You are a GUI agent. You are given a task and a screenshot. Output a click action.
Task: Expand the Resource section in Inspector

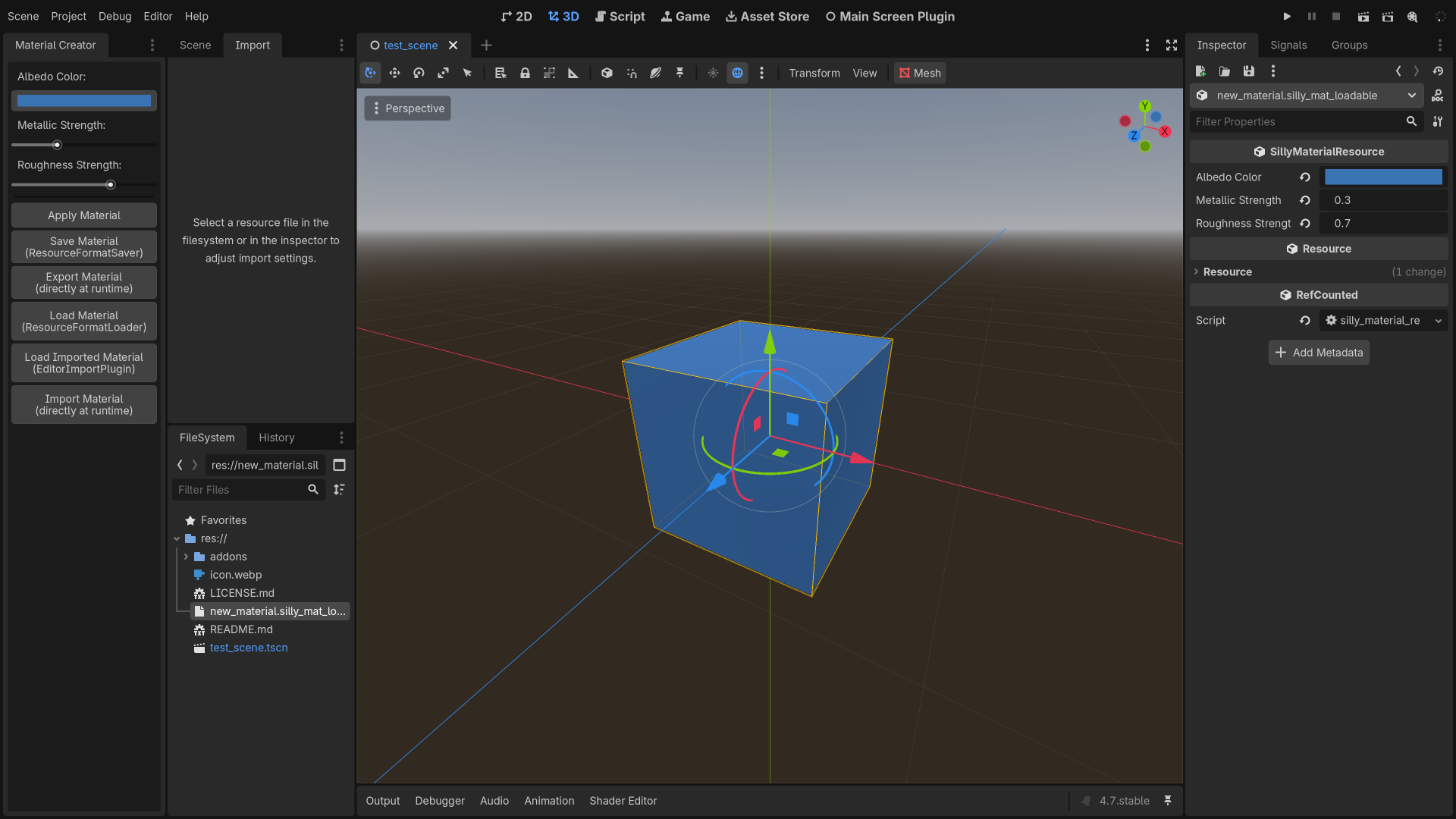(x=1319, y=271)
